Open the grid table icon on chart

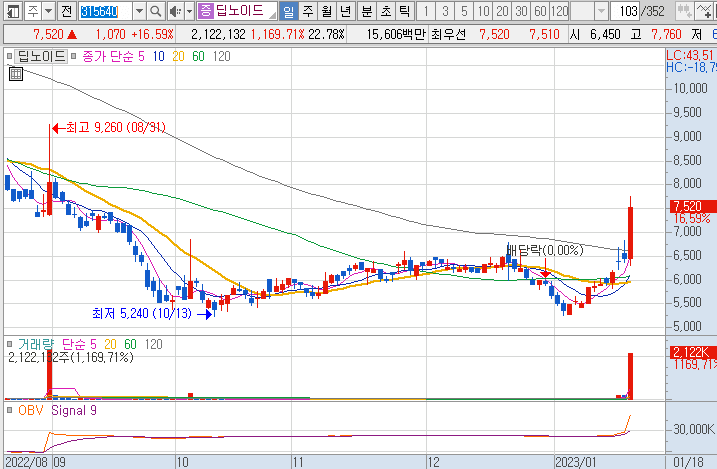coord(16,74)
